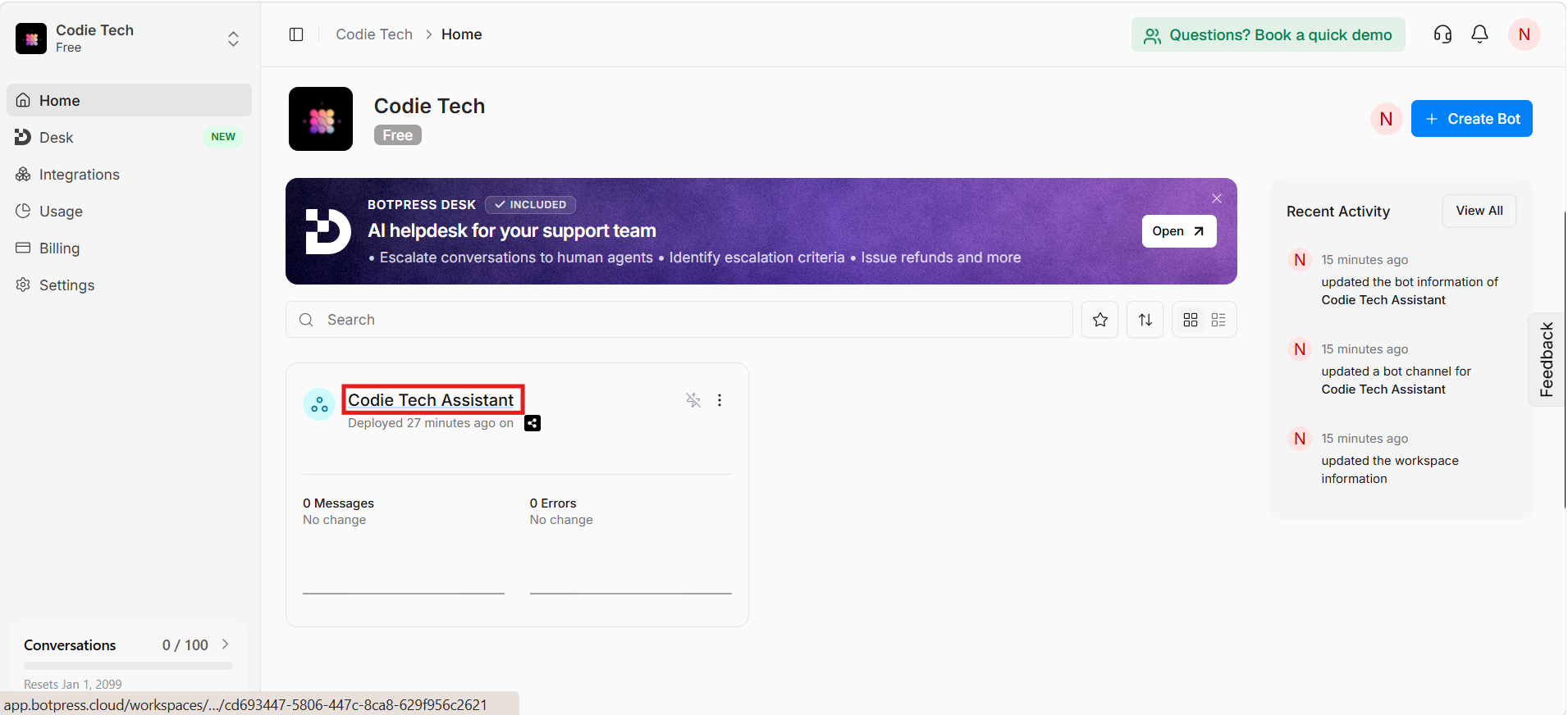The image size is (1568, 715).
Task: Click the Create Bot button
Action: pos(1471,119)
